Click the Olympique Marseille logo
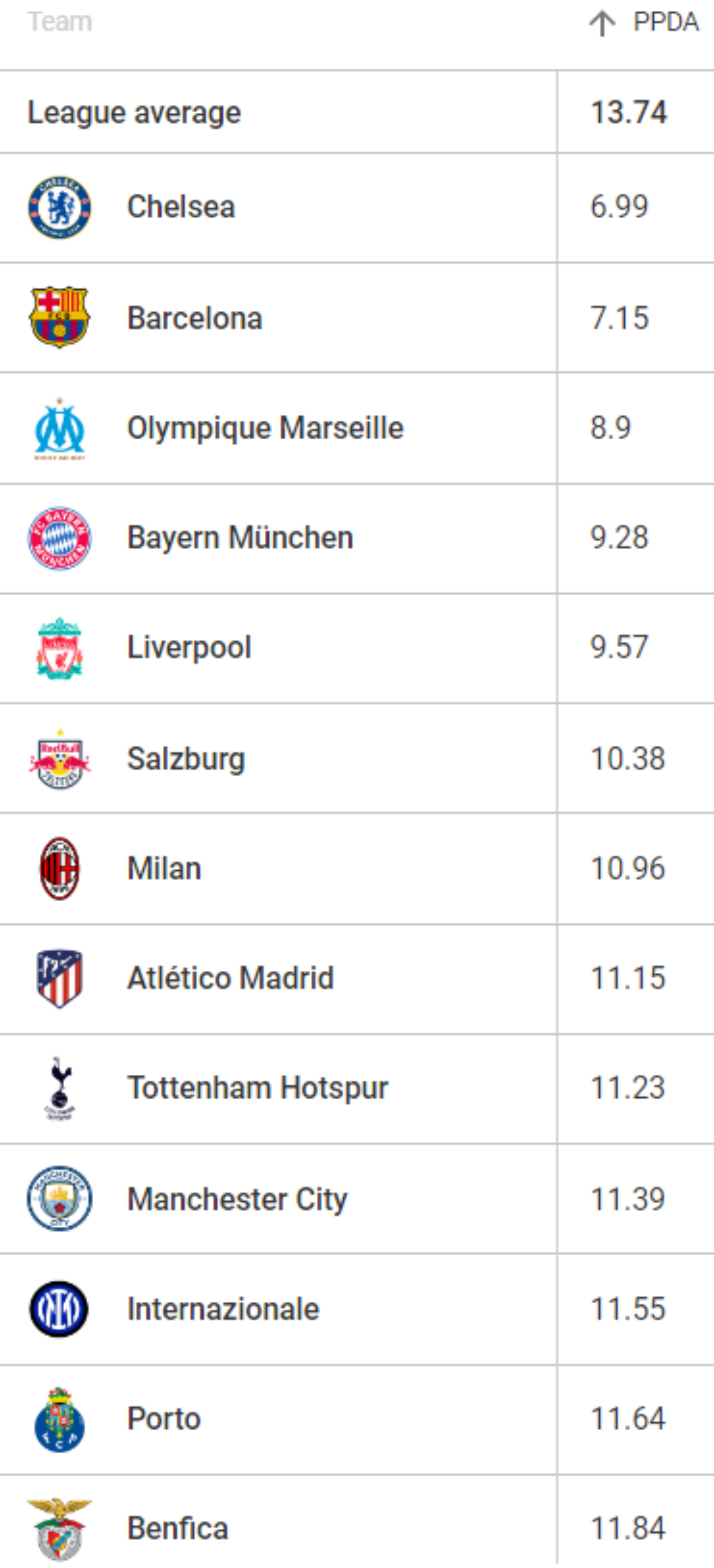This screenshot has height=1568, width=714. pyautogui.click(x=60, y=429)
